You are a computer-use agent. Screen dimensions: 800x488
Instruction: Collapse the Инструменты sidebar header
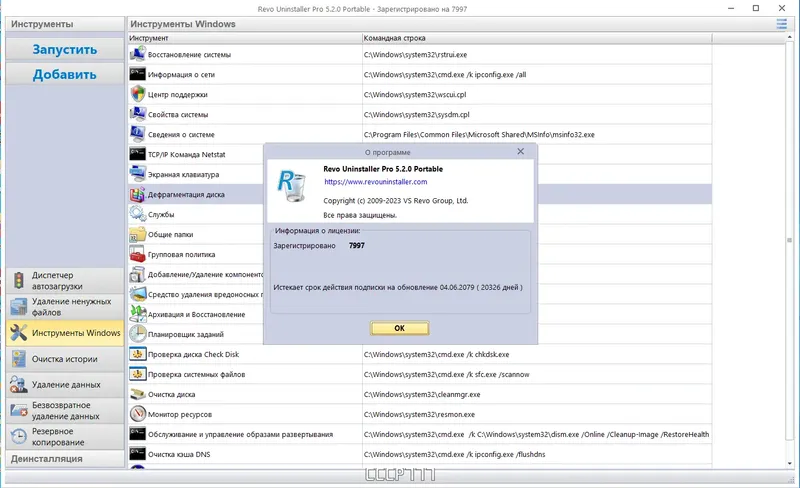point(65,24)
